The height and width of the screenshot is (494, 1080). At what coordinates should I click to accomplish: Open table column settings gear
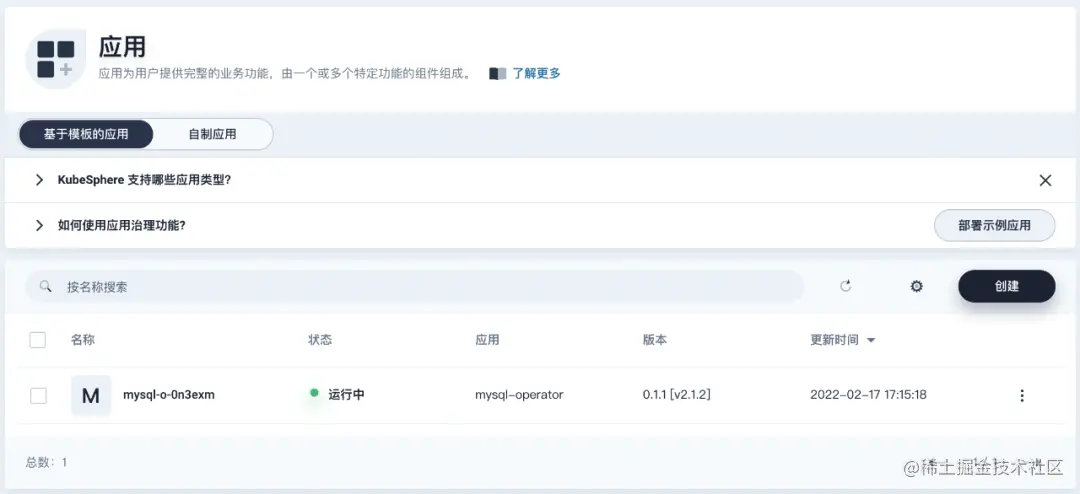pos(916,286)
